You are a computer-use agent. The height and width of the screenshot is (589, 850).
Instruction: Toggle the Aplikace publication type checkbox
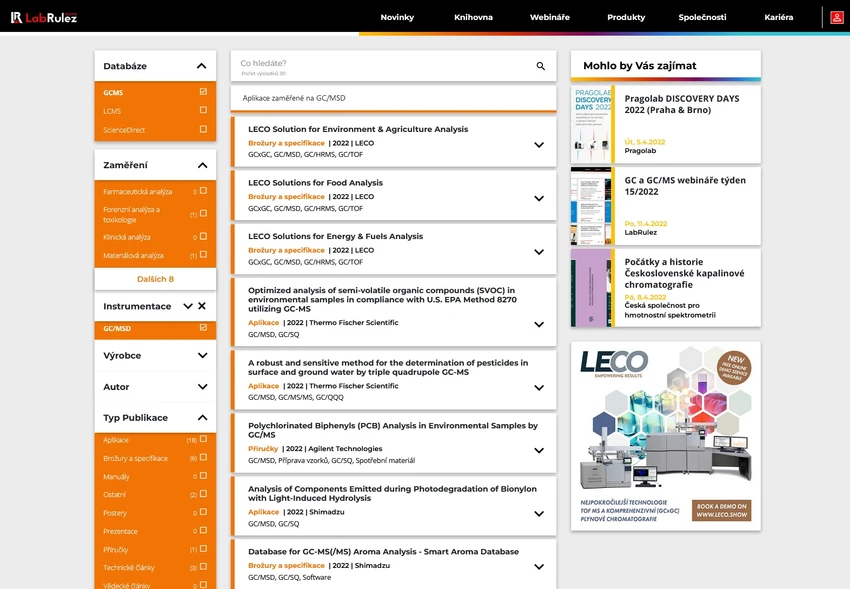click(x=203, y=440)
